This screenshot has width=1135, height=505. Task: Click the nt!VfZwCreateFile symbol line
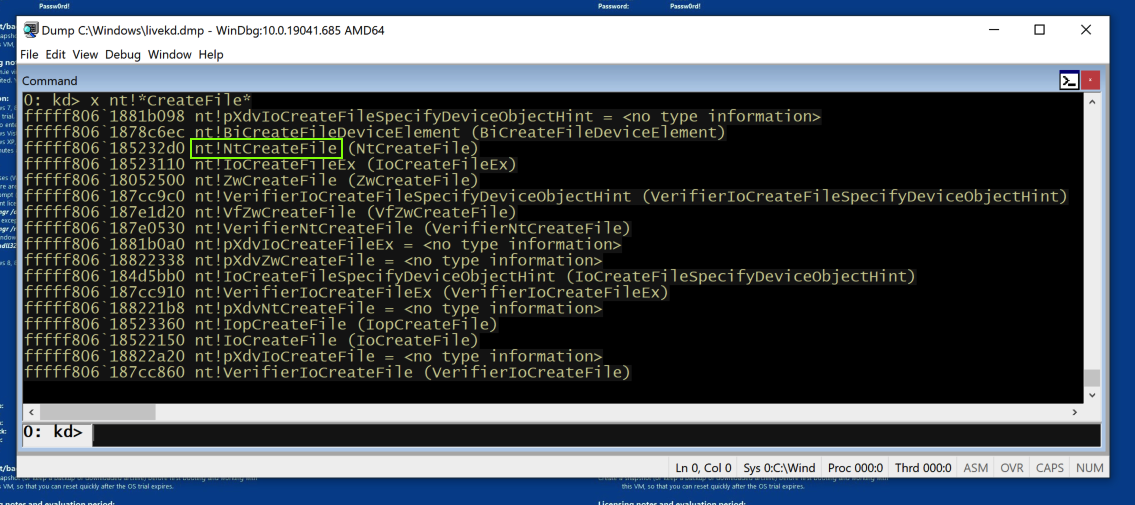click(269, 213)
